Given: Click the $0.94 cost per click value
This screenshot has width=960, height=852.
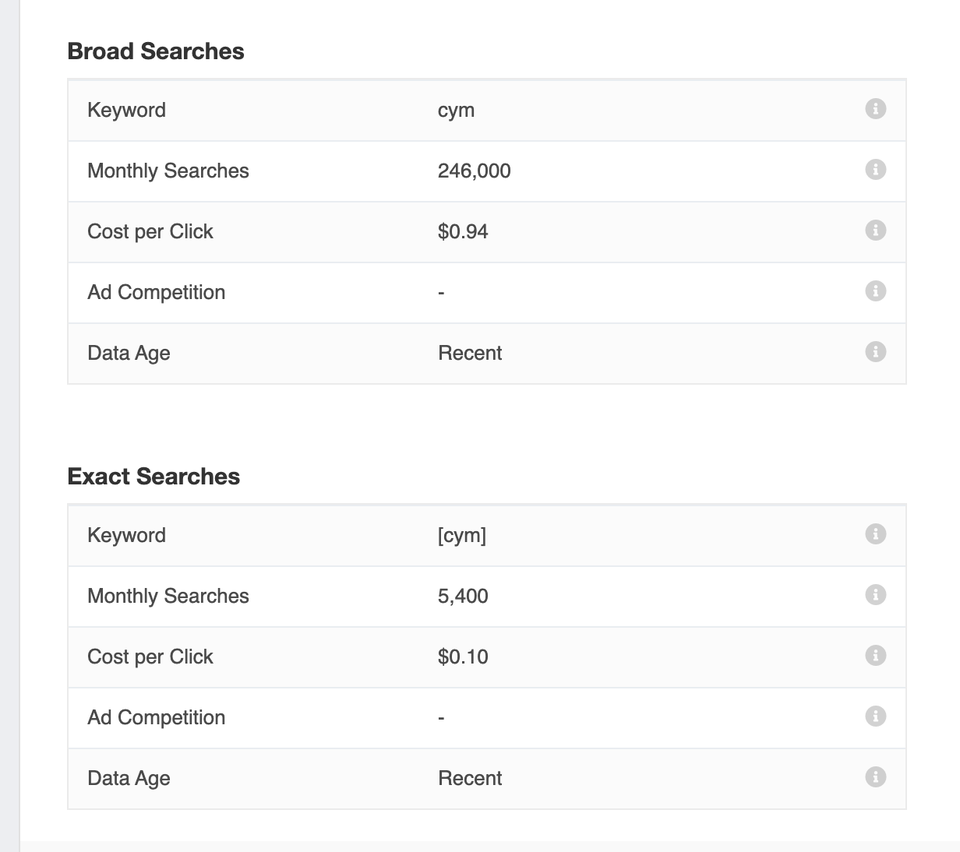Looking at the screenshot, I should 463,232.
